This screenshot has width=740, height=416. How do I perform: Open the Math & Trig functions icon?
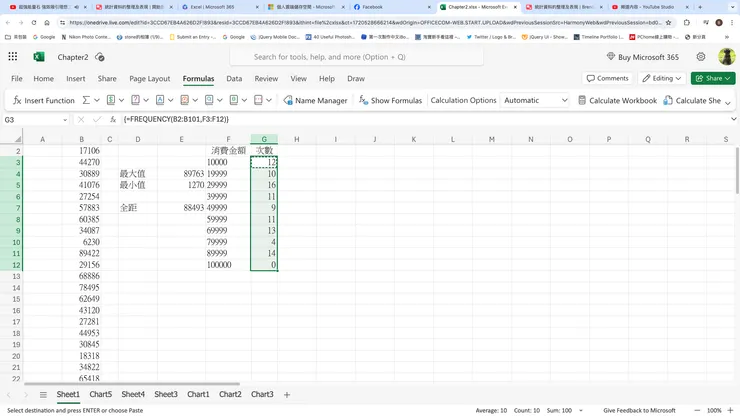tap(234, 100)
